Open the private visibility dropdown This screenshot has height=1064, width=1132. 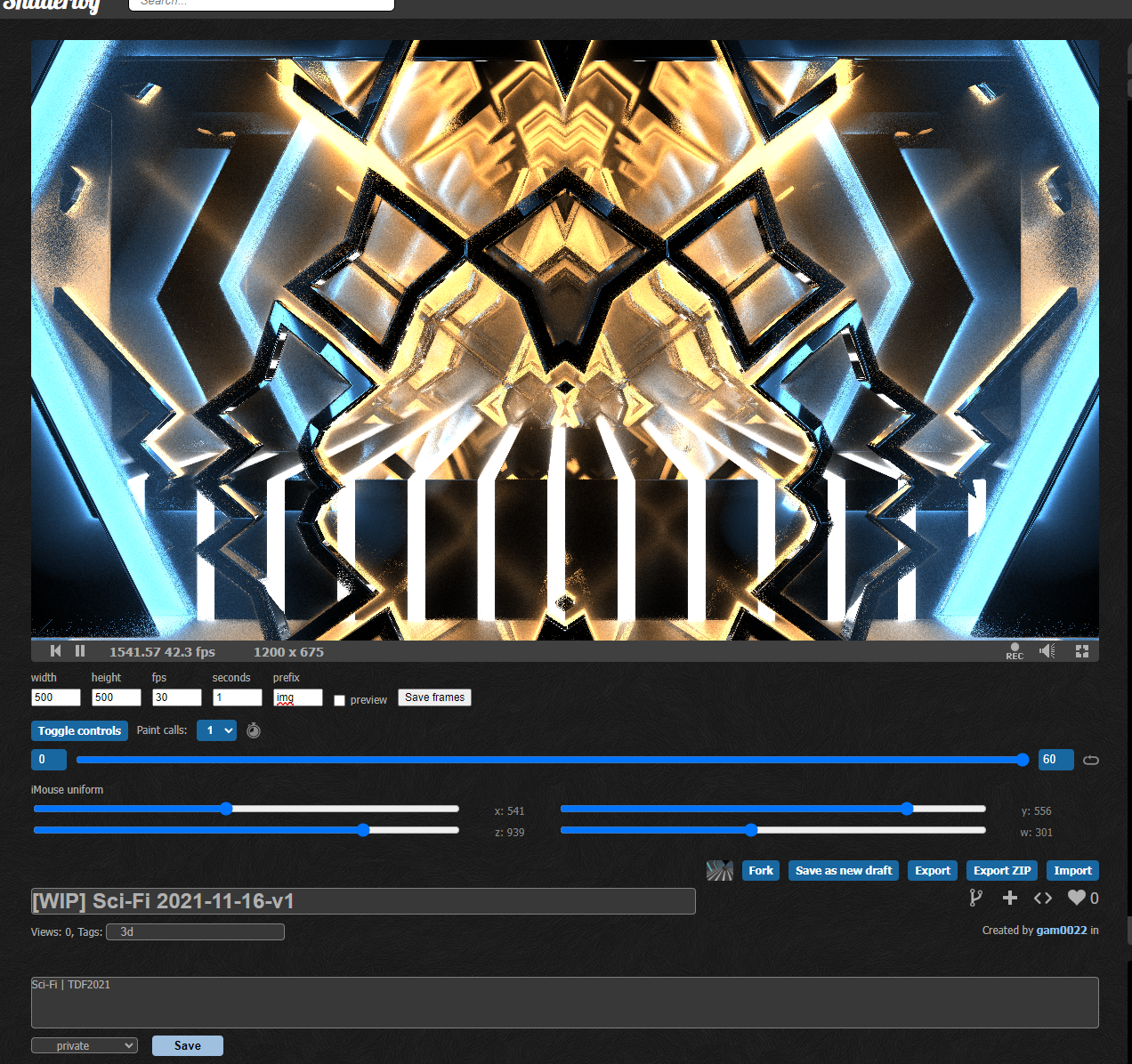click(85, 1045)
